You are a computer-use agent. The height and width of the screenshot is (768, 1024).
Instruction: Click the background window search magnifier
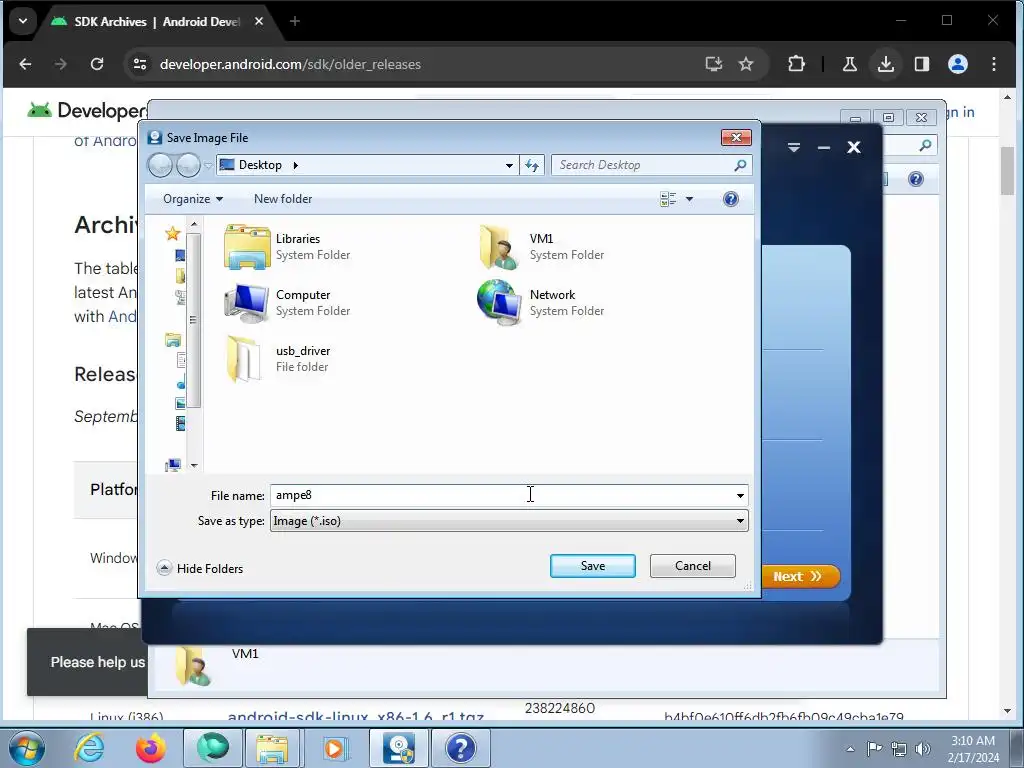925,145
